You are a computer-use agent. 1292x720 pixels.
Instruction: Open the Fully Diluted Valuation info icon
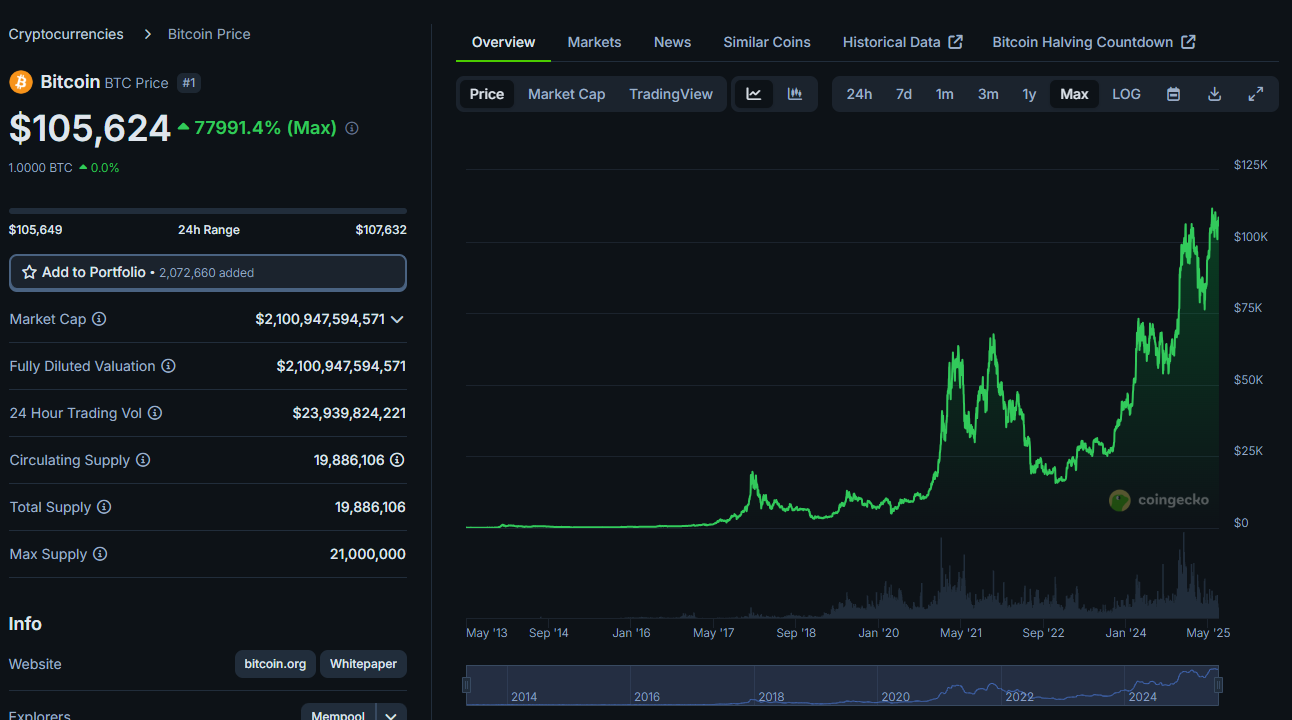coord(168,366)
